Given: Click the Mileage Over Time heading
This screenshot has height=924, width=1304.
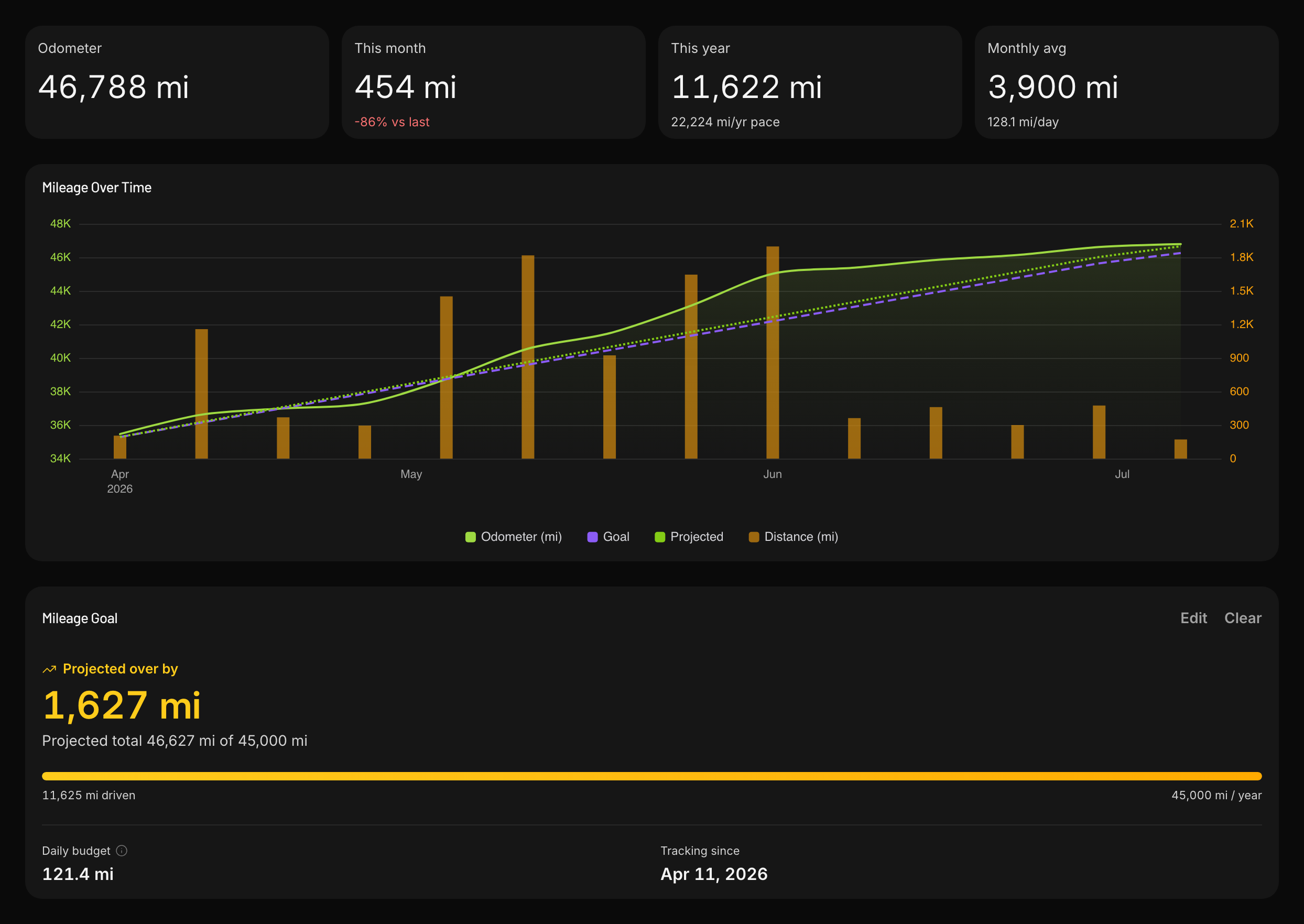Looking at the screenshot, I should [x=97, y=188].
